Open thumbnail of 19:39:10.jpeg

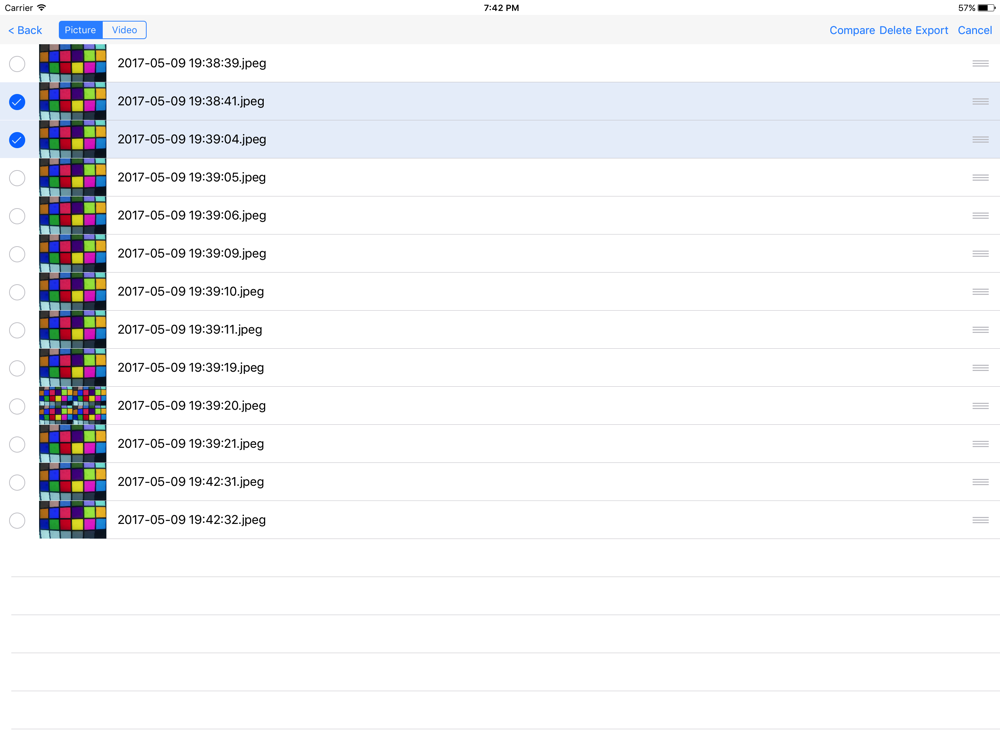[73, 291]
